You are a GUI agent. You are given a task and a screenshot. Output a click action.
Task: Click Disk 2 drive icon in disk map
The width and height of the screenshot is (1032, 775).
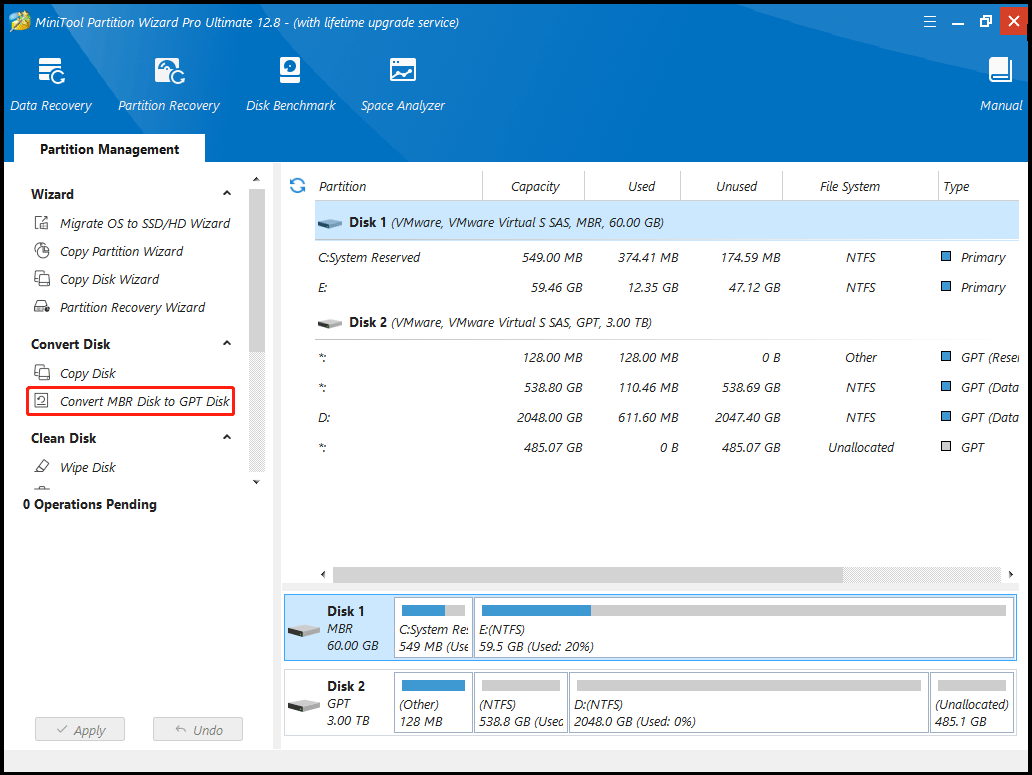coord(303,706)
